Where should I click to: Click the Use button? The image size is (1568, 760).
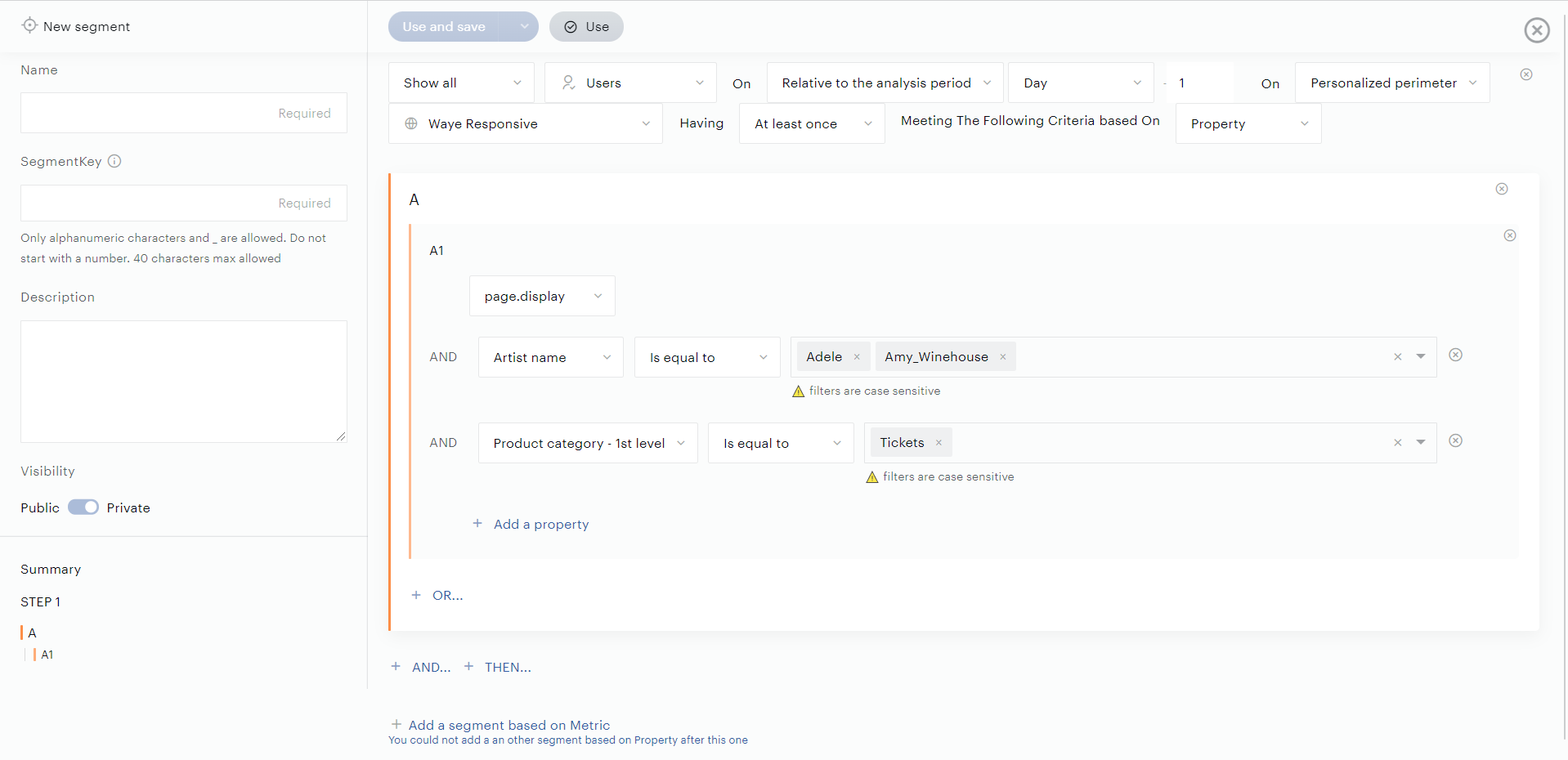(x=586, y=27)
